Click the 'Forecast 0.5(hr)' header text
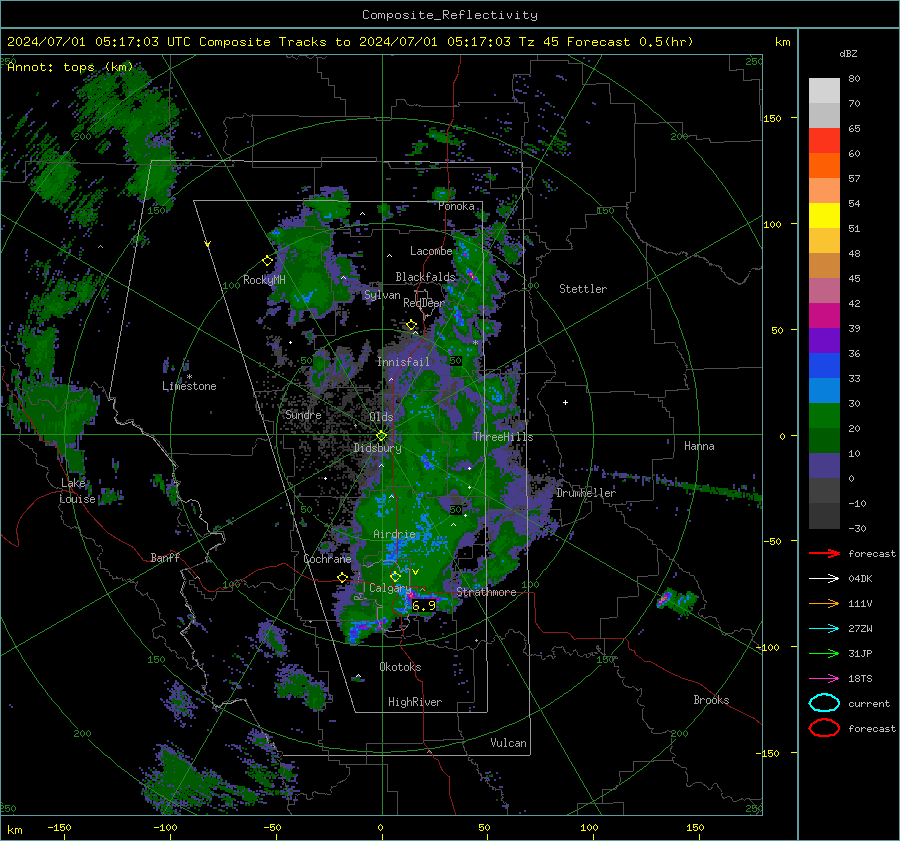This screenshot has width=900, height=841. click(x=630, y=42)
